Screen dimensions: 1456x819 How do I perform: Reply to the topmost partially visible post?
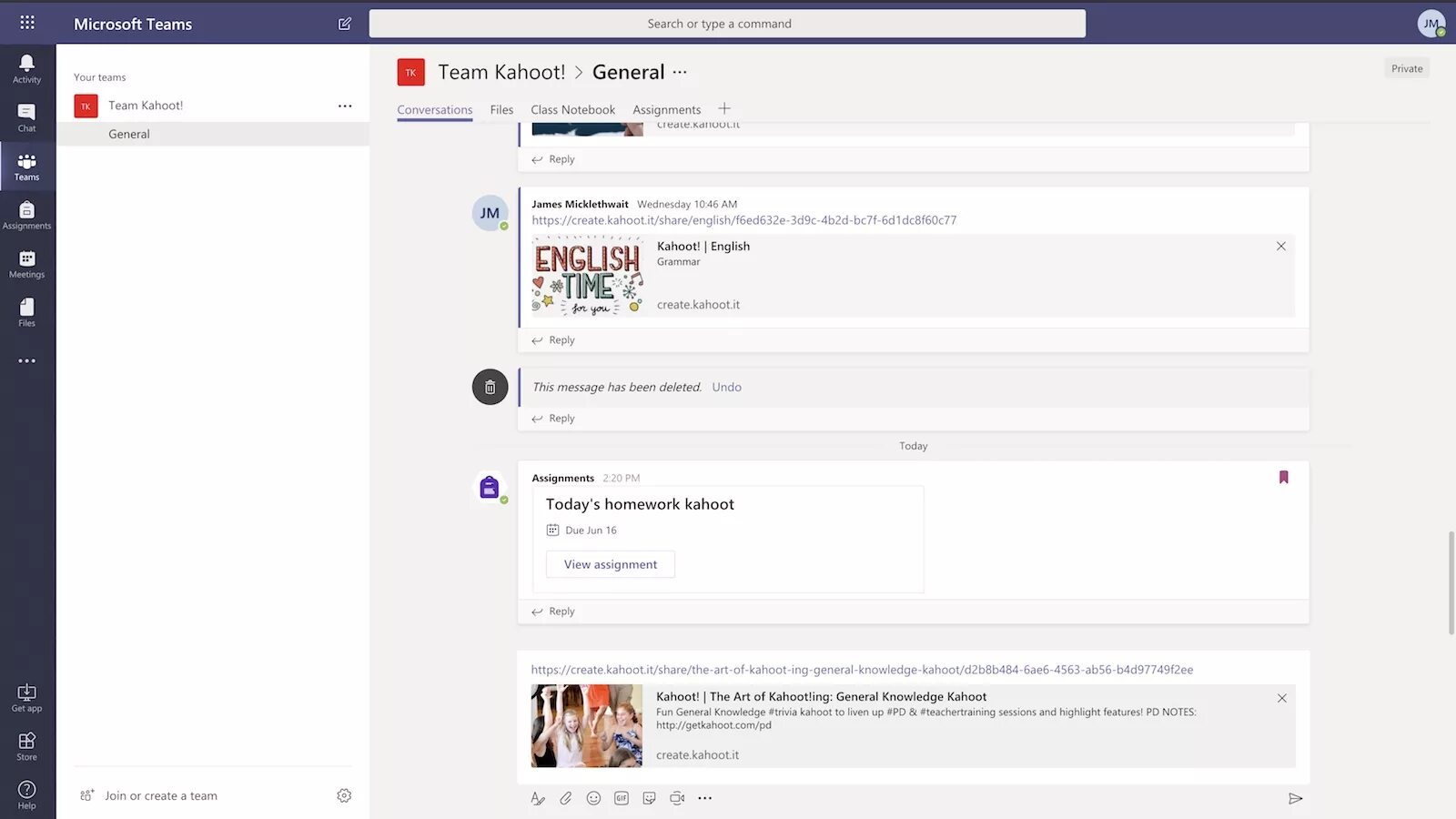click(x=553, y=159)
